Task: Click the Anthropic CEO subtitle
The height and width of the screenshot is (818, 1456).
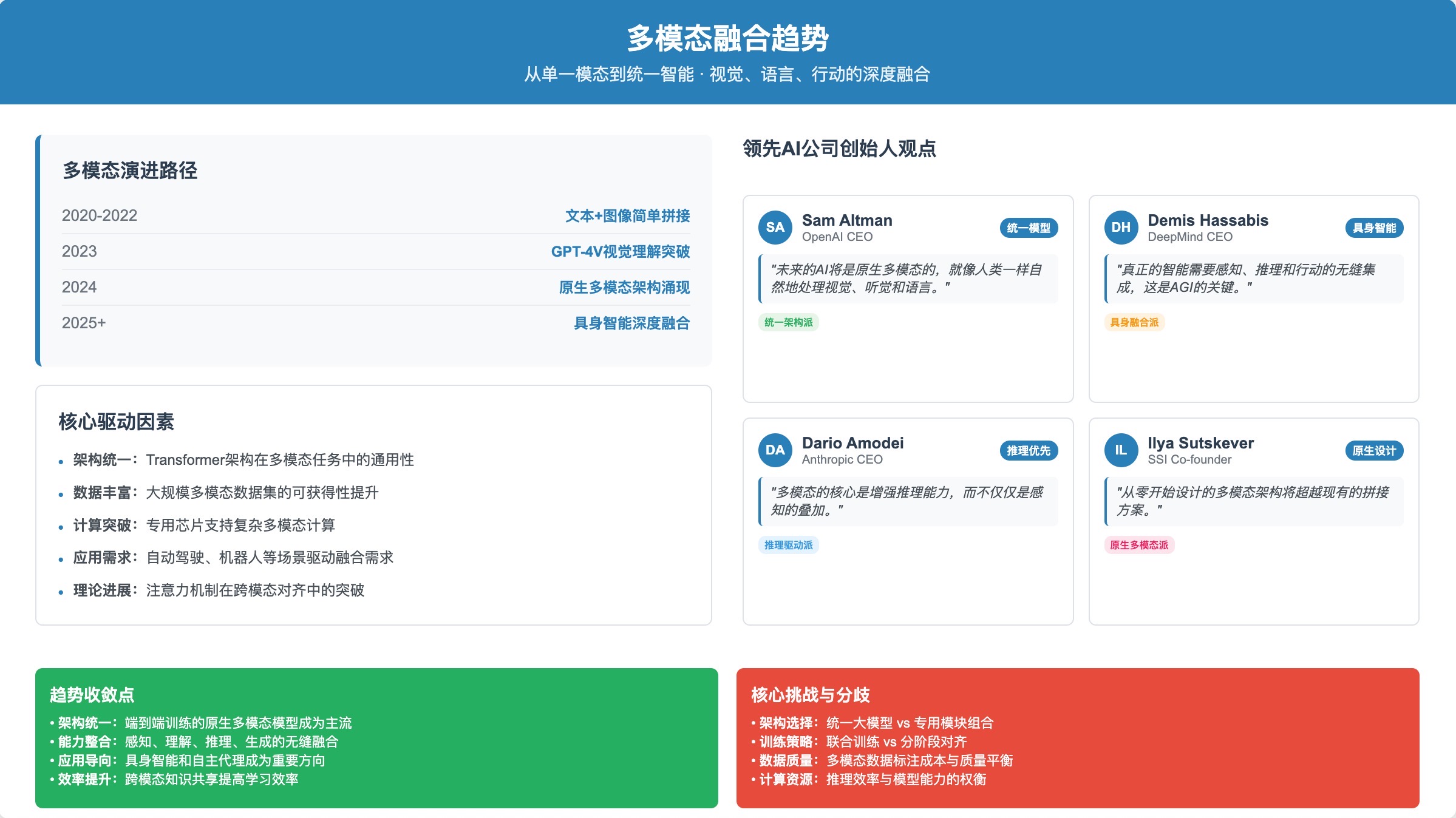Action: [x=842, y=459]
